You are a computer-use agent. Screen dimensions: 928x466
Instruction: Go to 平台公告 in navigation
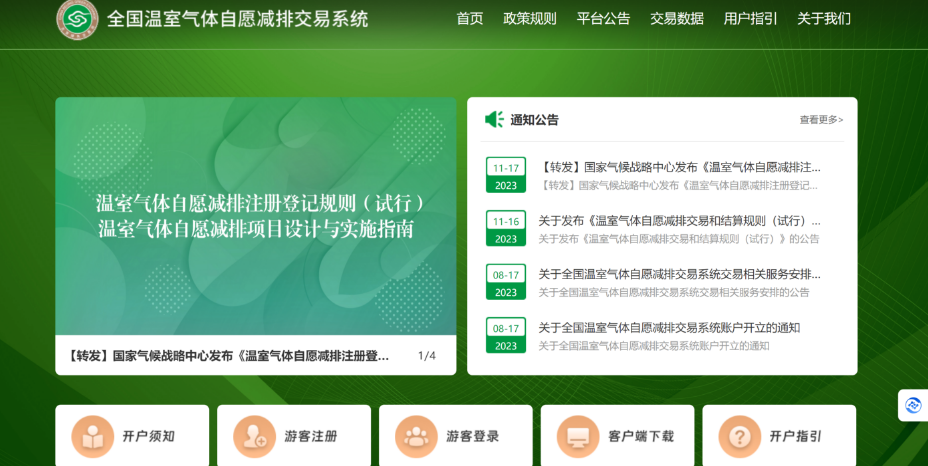pyautogui.click(x=603, y=19)
